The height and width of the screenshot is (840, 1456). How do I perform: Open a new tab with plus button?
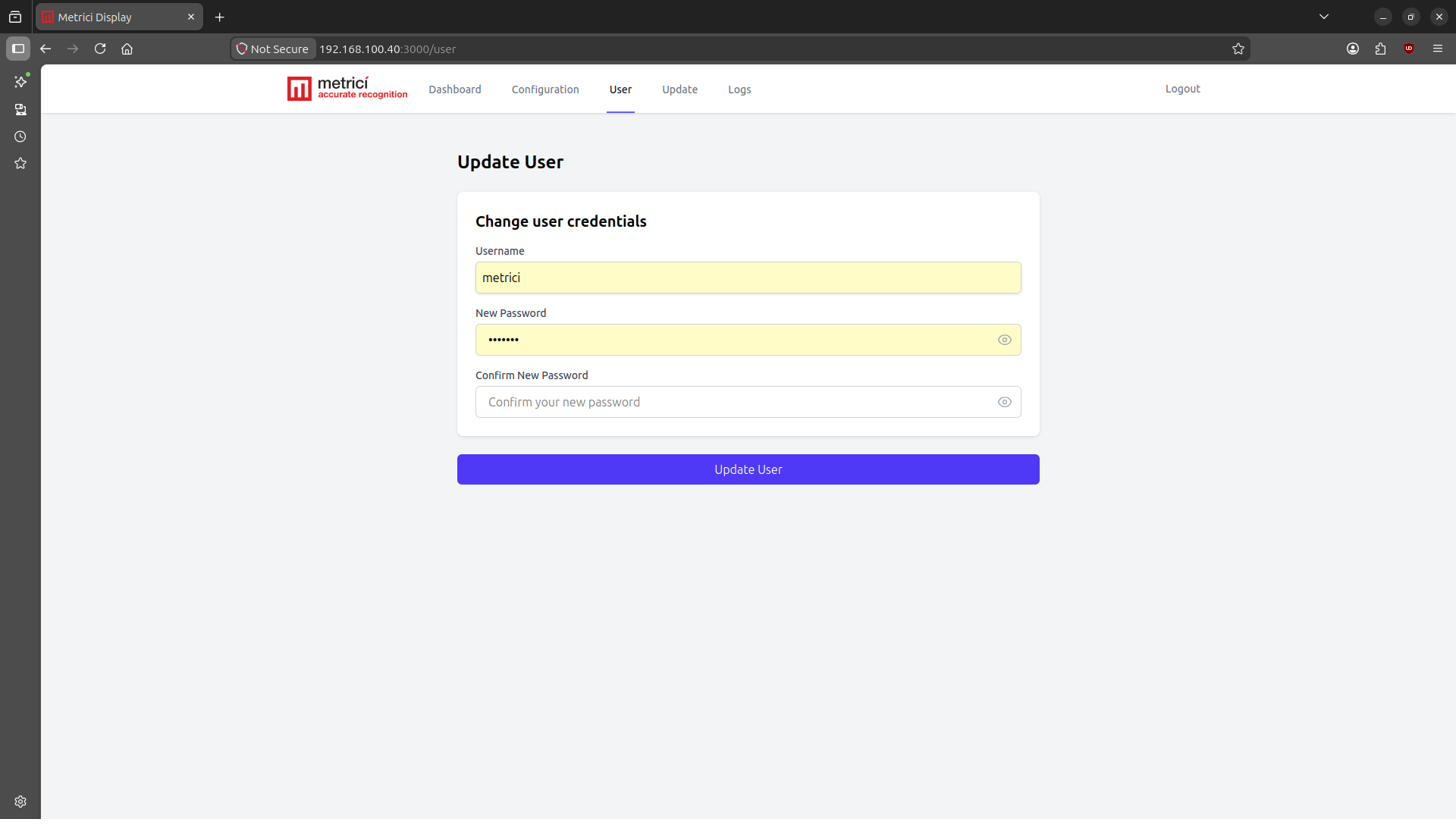point(219,17)
